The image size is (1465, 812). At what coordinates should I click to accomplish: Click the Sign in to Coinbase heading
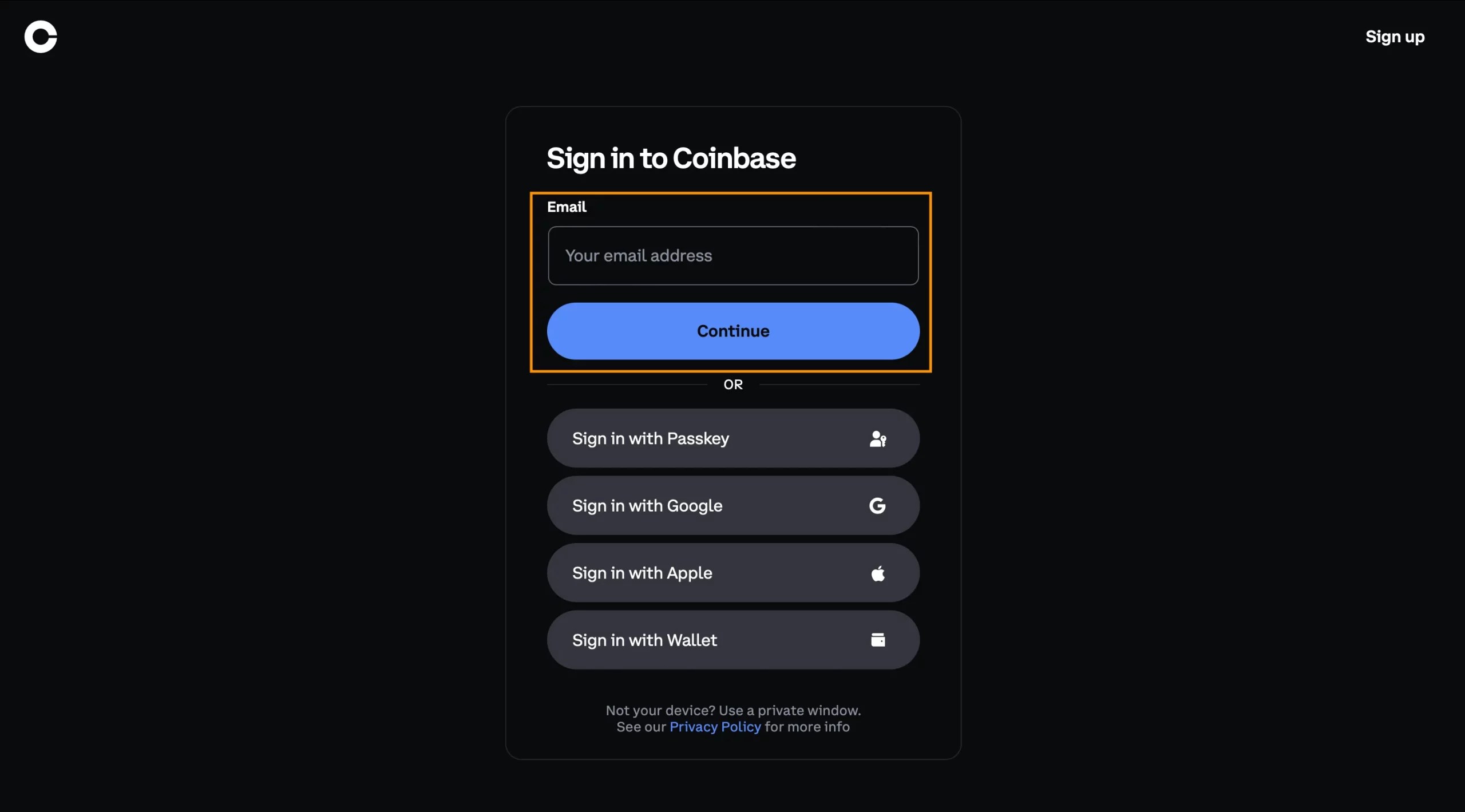(671, 159)
